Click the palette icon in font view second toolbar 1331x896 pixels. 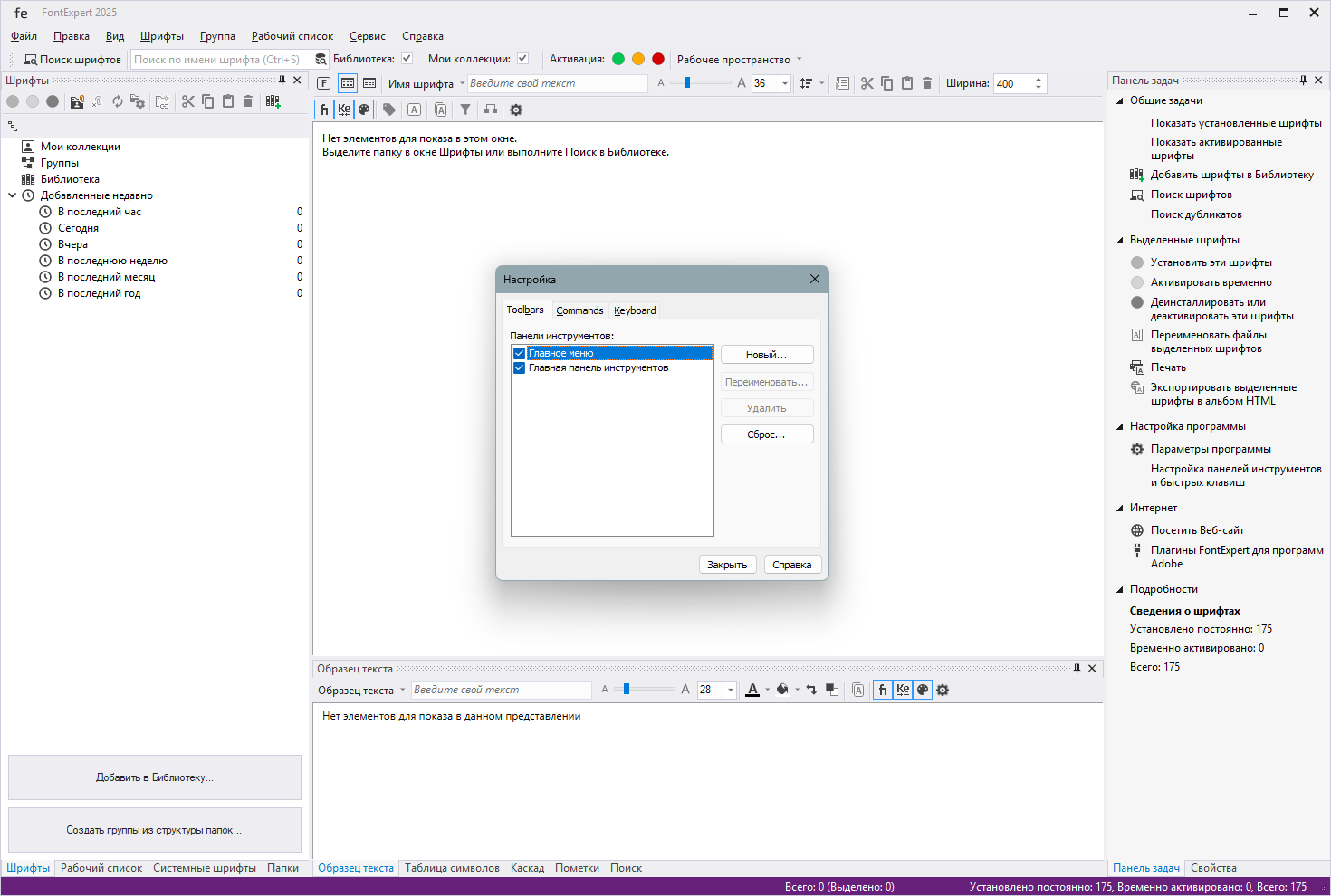364,110
